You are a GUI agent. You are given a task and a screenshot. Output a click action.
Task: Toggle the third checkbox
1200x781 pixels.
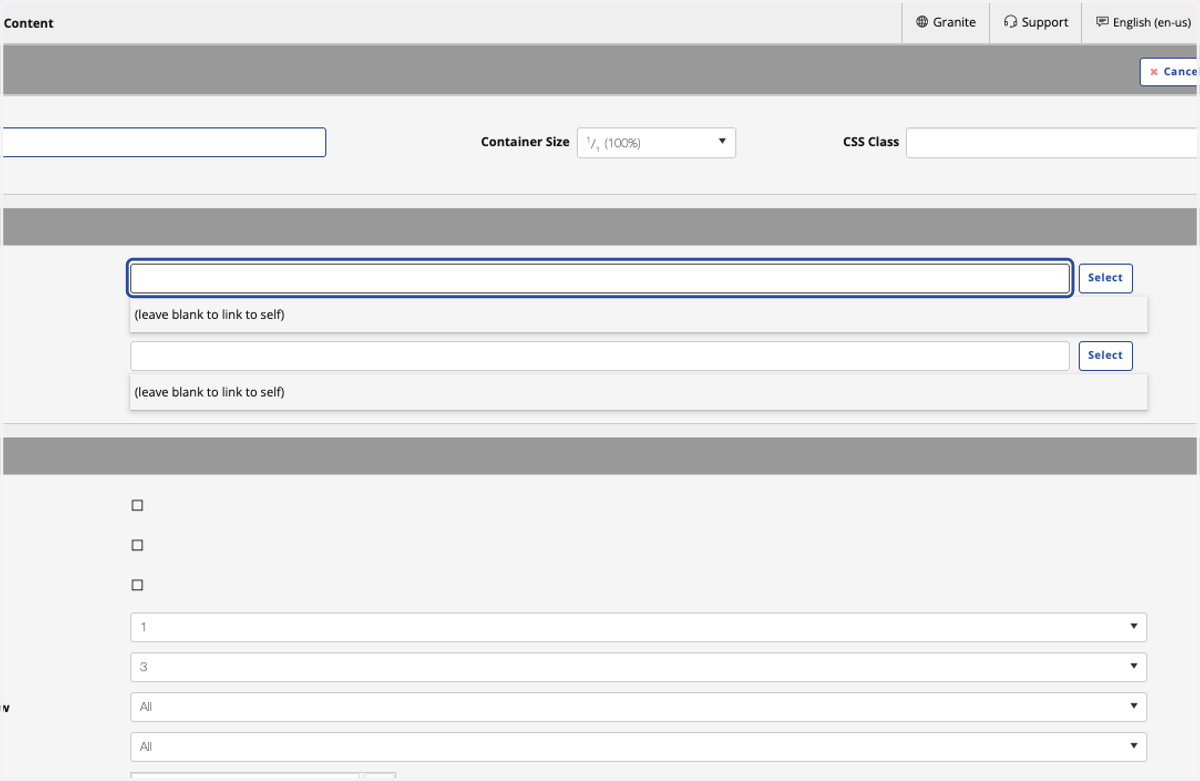coord(138,585)
